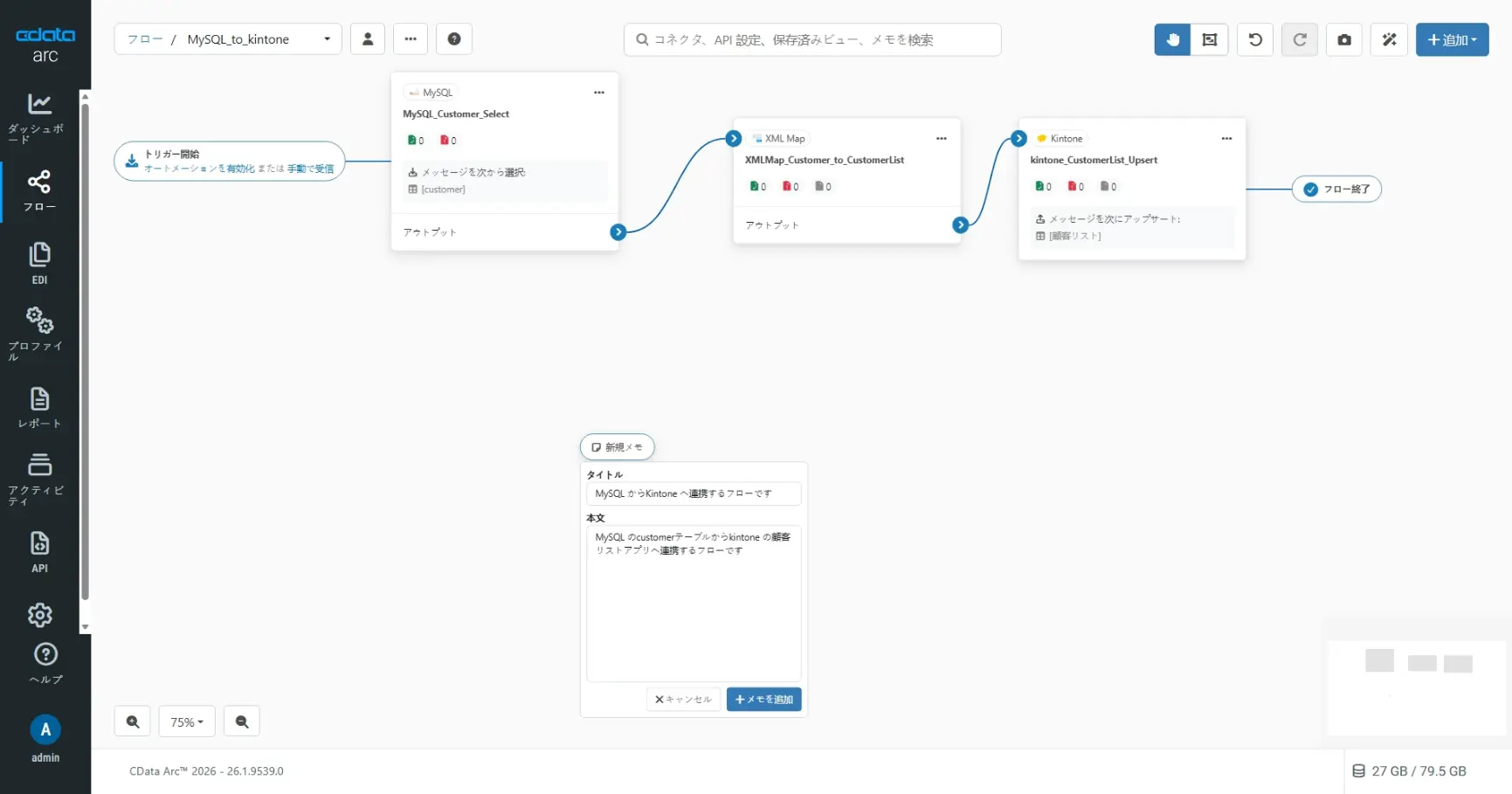The height and width of the screenshot is (794, 1512).
Task: Click the admin user avatar
Action: 45,729
